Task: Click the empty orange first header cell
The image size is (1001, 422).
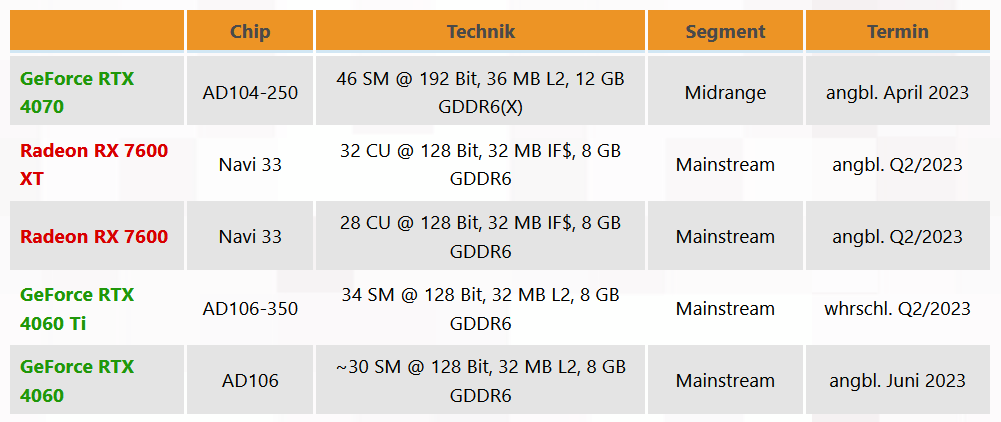Action: [x=97, y=31]
